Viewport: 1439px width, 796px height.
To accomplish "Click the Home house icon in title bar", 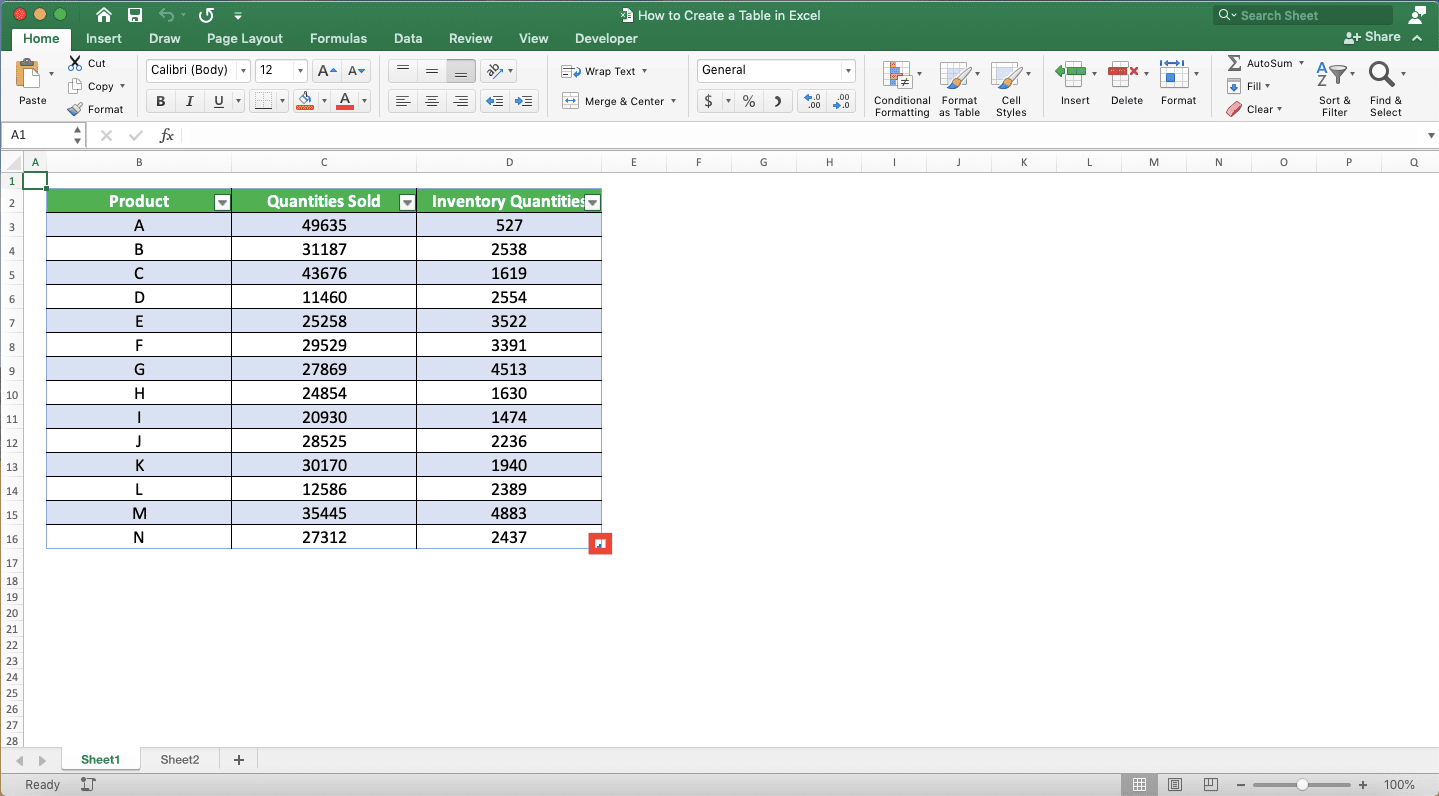I will pos(104,15).
